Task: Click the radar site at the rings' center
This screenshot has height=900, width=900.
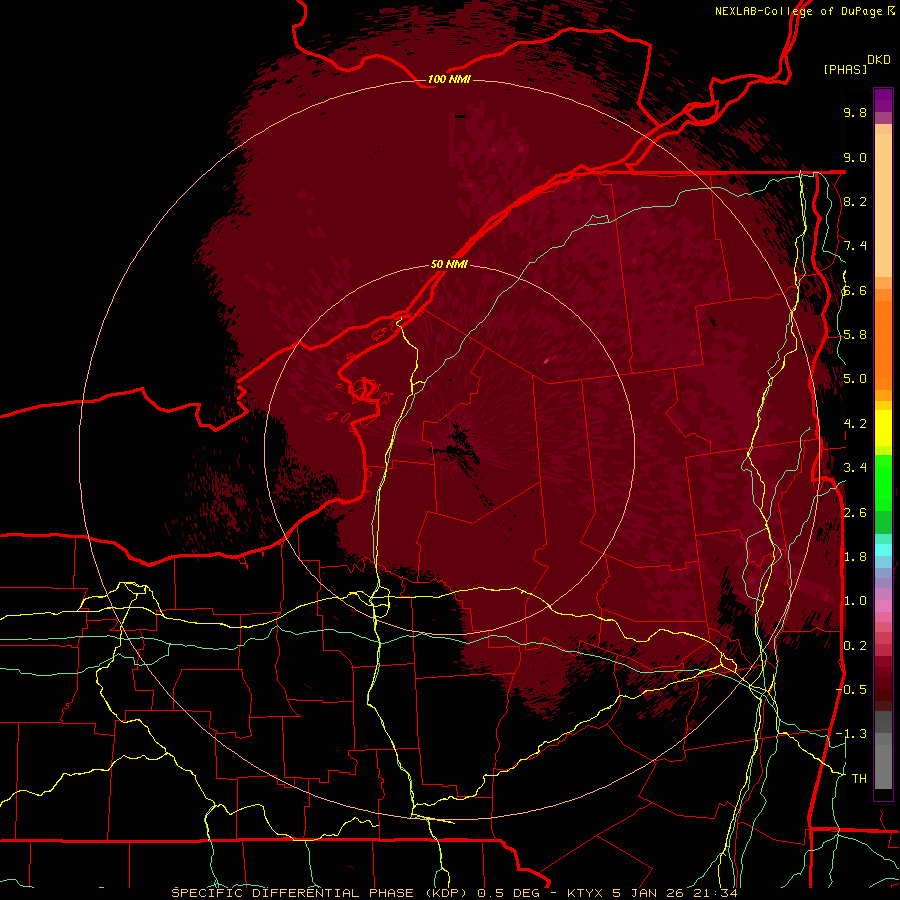Action: click(x=449, y=449)
